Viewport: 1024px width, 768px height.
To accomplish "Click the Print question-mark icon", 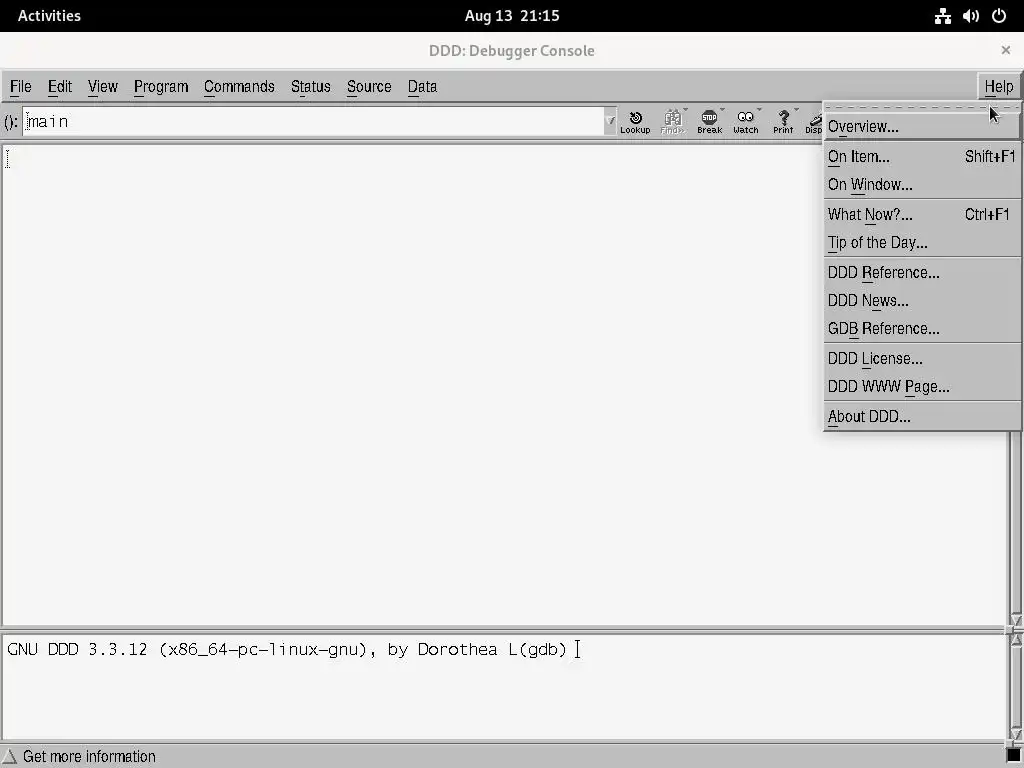I will [783, 121].
